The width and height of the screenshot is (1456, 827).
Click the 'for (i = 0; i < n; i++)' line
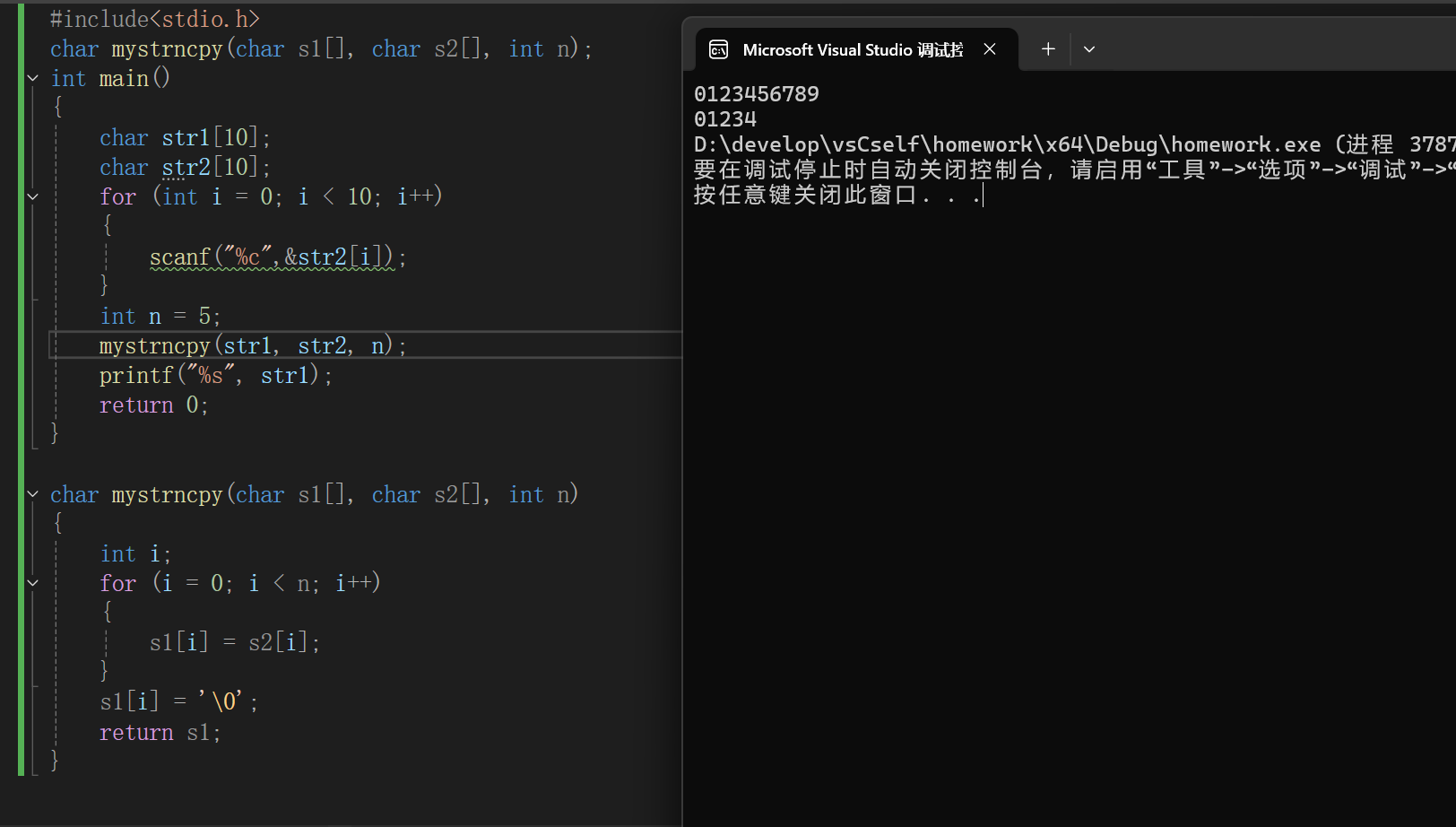[240, 583]
